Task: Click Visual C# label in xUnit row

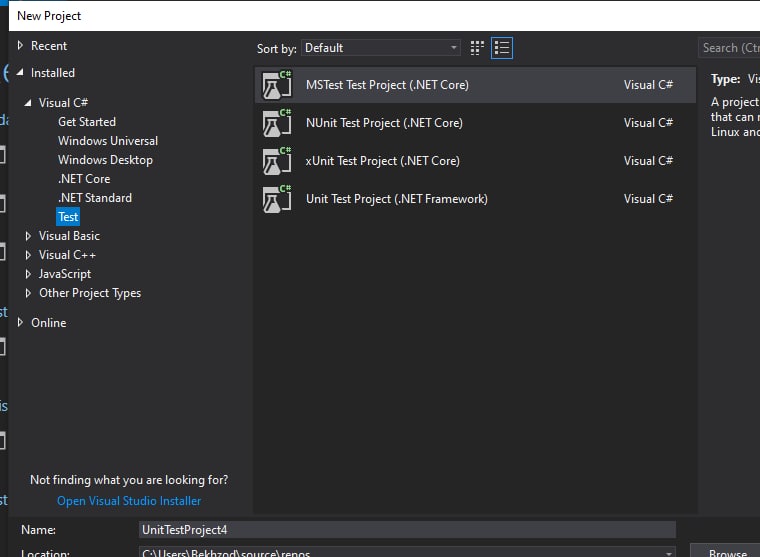Action: 648,161
